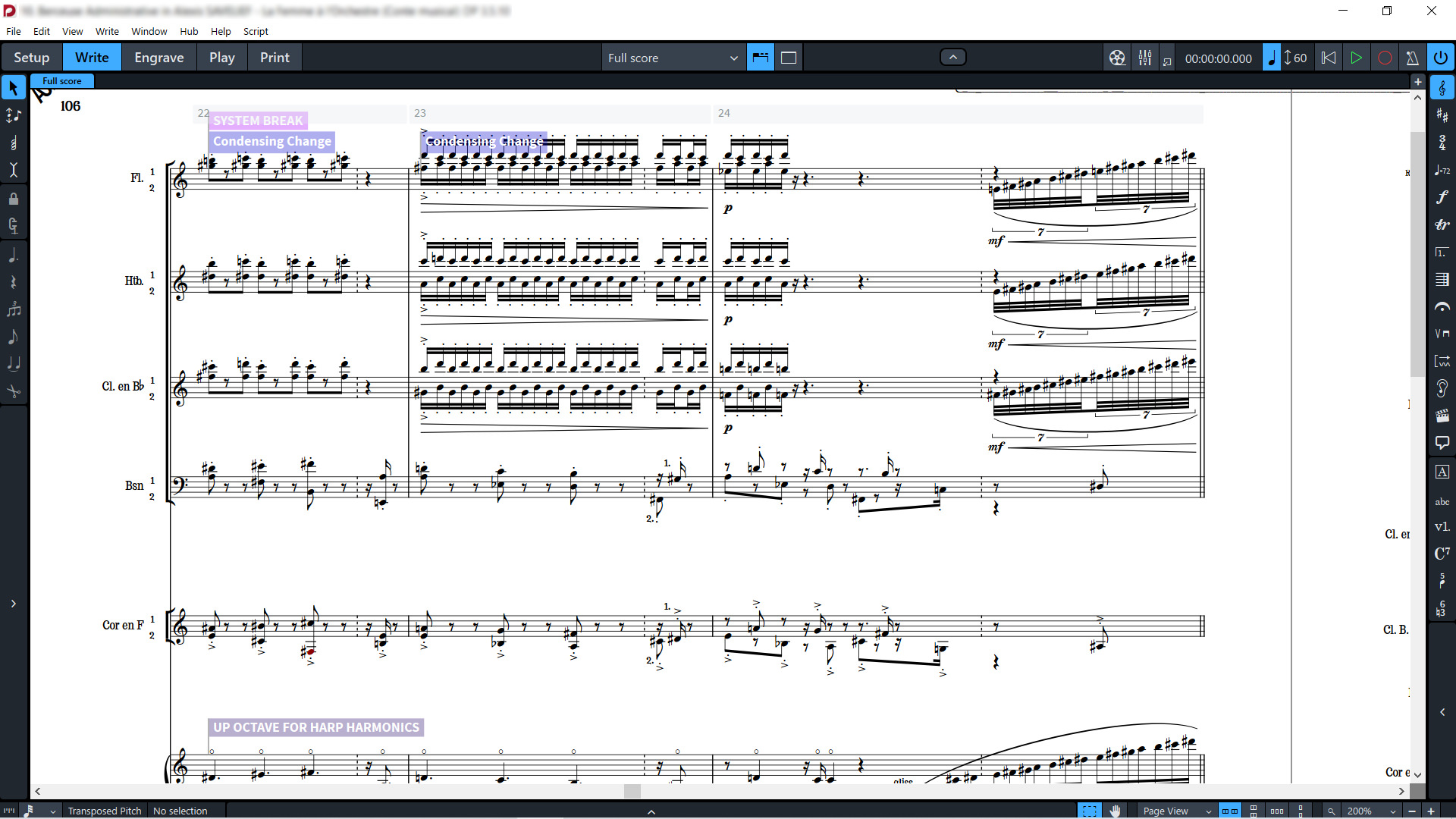The width and height of the screenshot is (1456, 819).
Task: Open the text frame A panel
Action: coord(1442,472)
